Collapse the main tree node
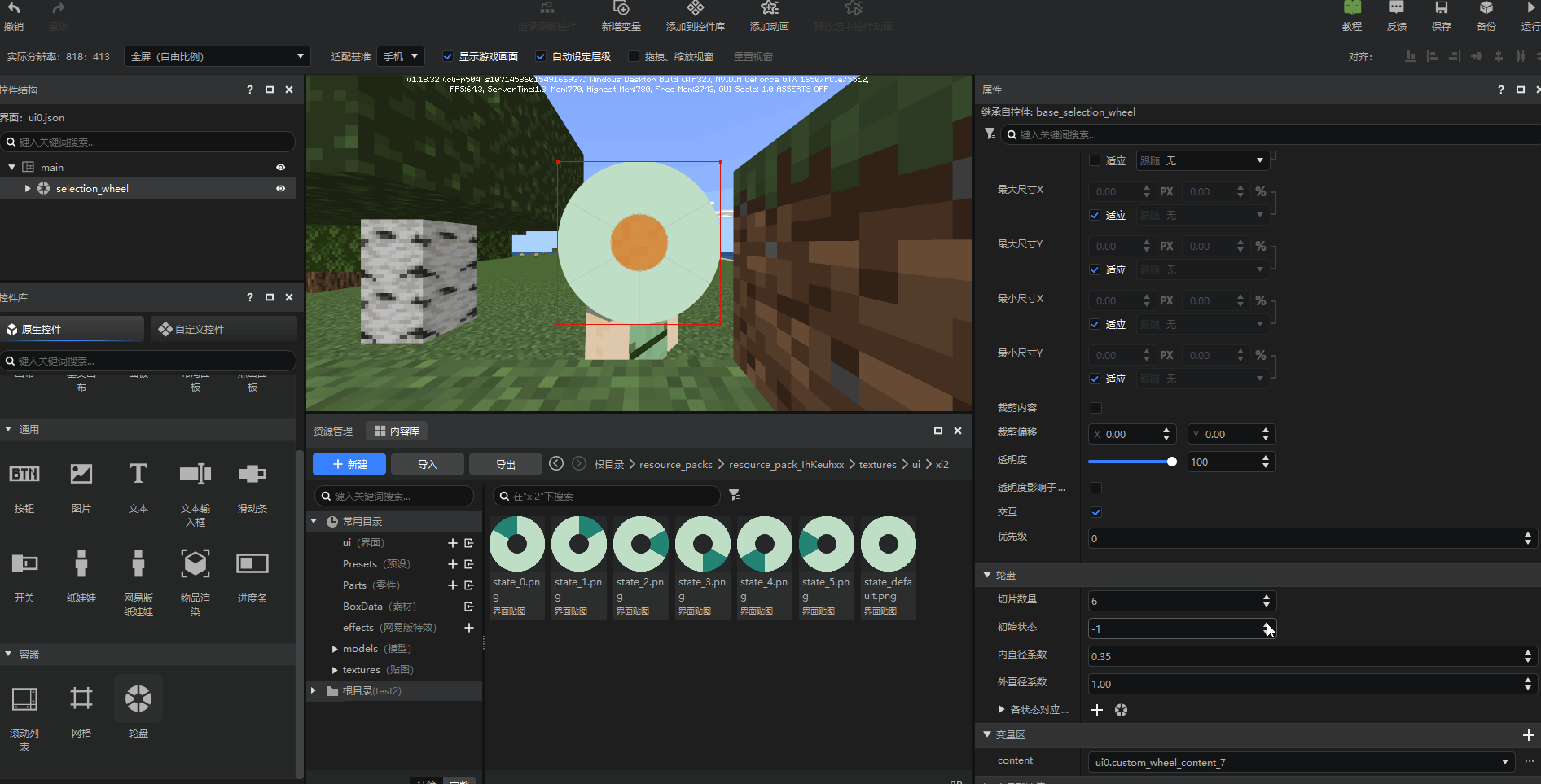Screen dimensions: 1541x784 pyautogui.click(x=11, y=167)
